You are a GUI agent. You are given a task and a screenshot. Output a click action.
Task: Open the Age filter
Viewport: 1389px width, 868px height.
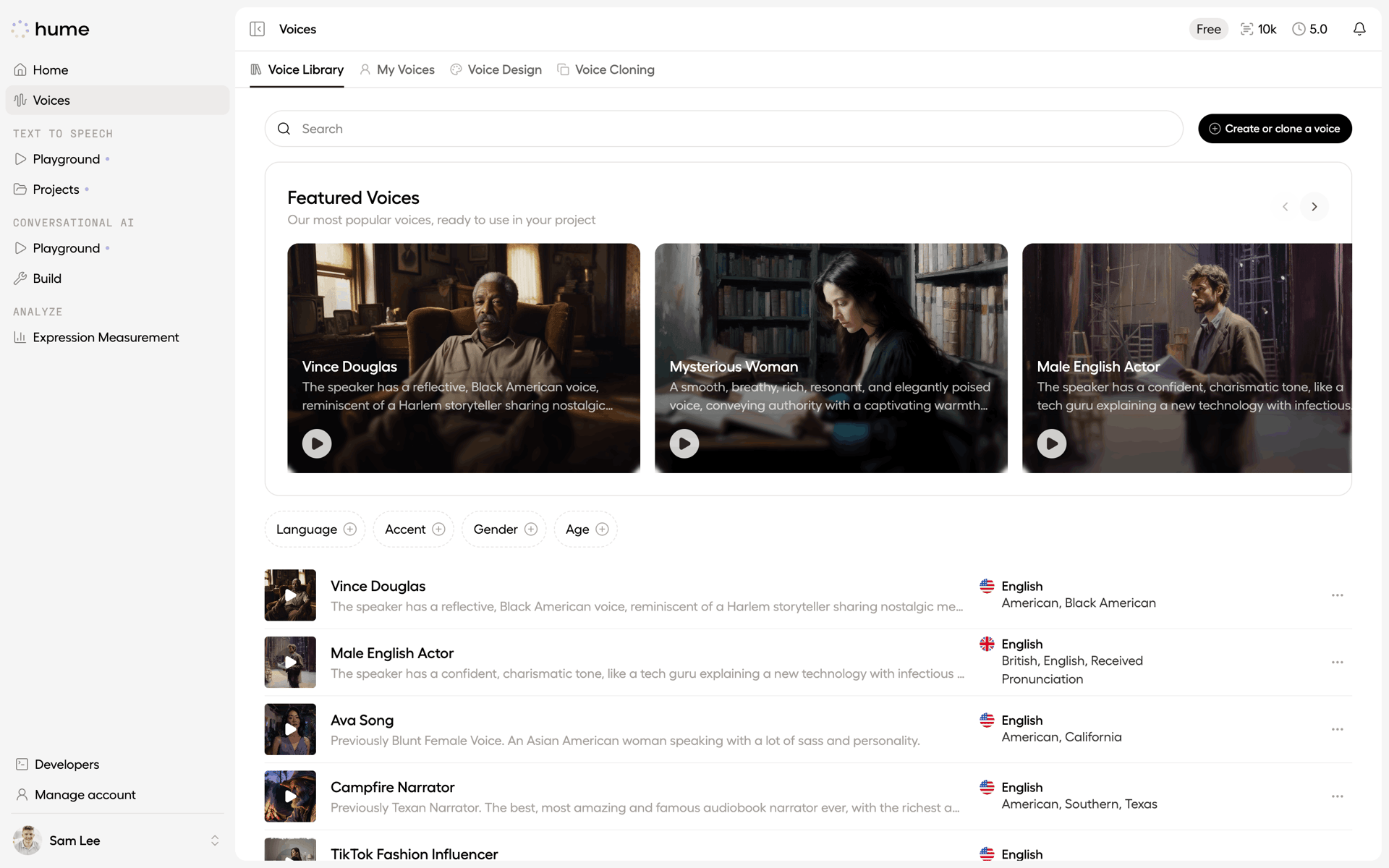586,529
